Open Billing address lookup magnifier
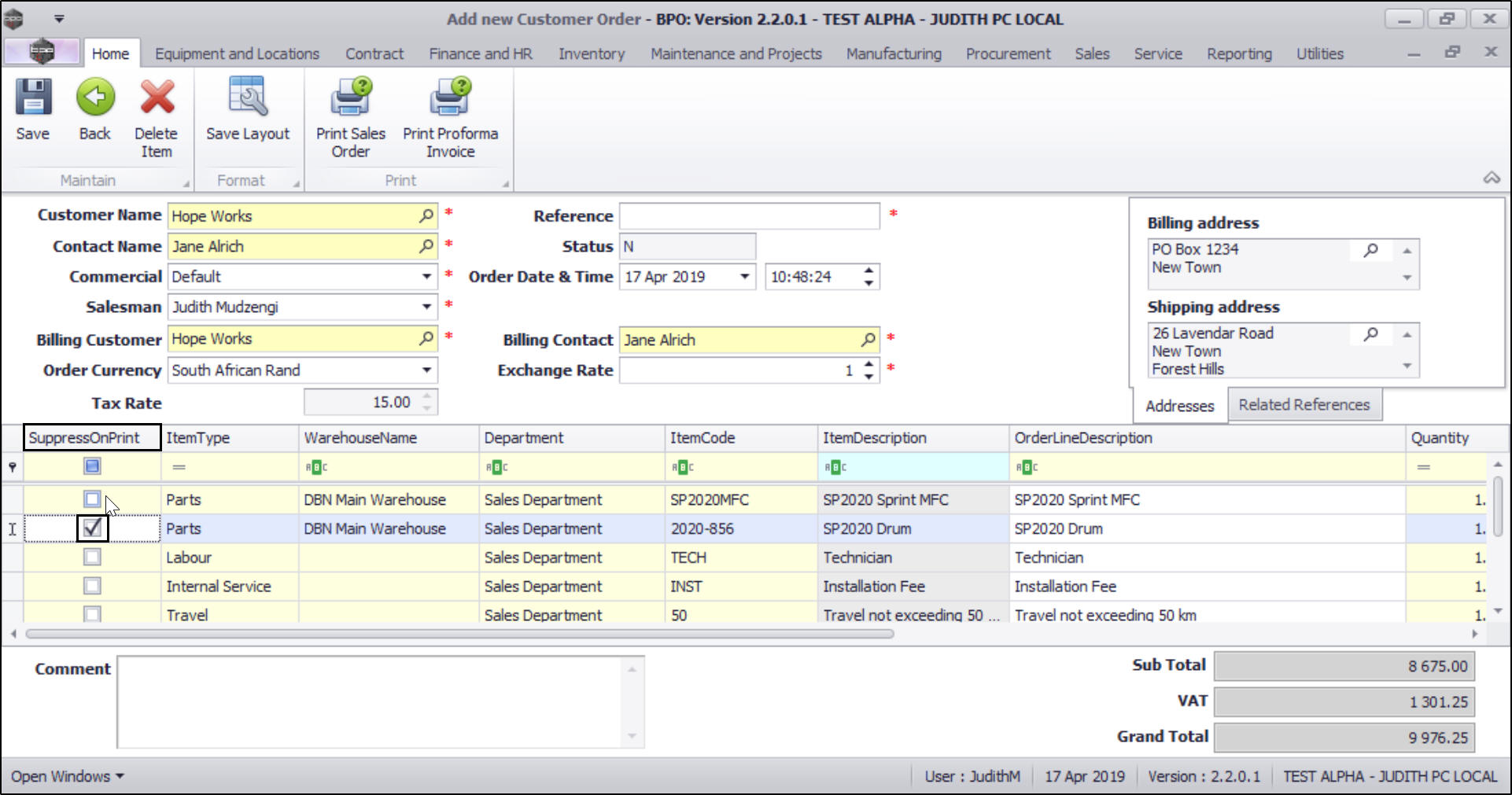The image size is (1512, 795). tap(1370, 250)
